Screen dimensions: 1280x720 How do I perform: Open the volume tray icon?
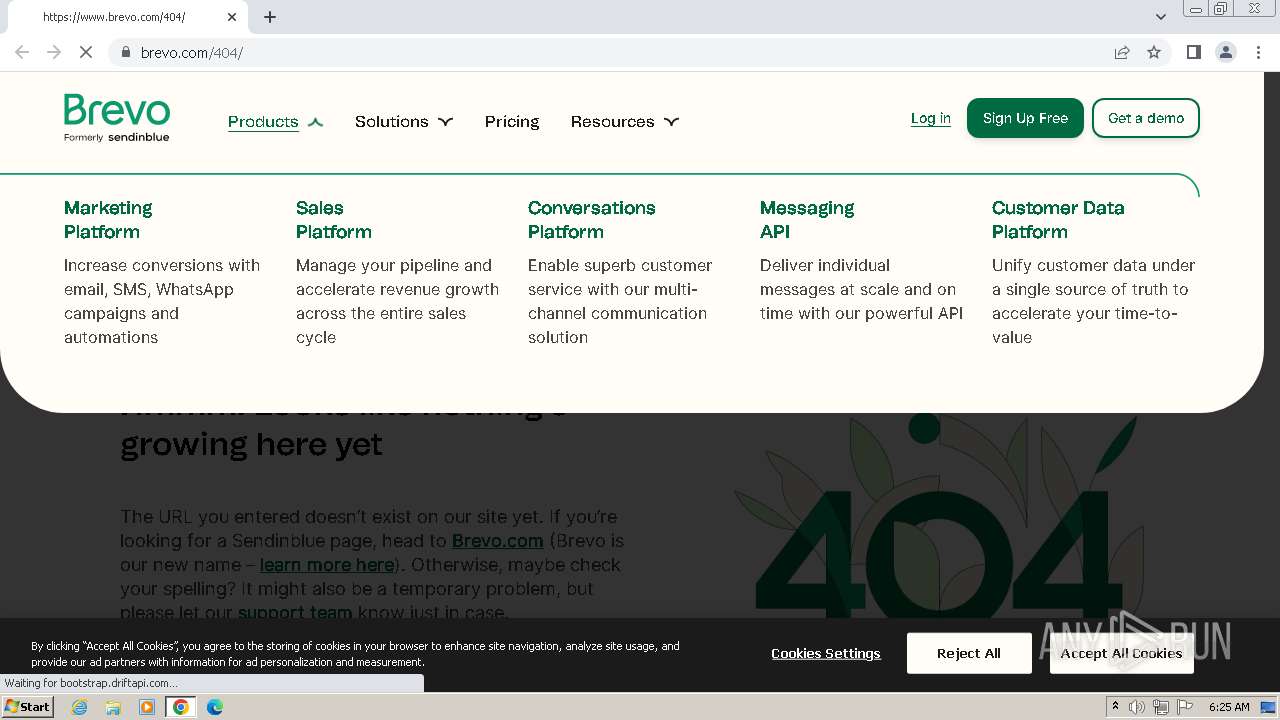1137,707
